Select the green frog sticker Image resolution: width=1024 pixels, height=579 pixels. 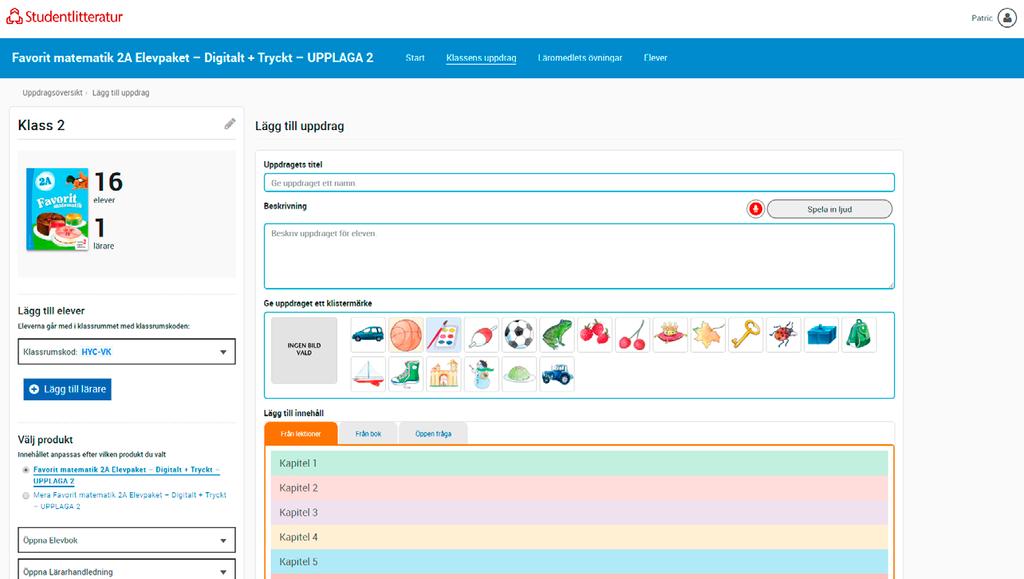pyautogui.click(x=557, y=335)
